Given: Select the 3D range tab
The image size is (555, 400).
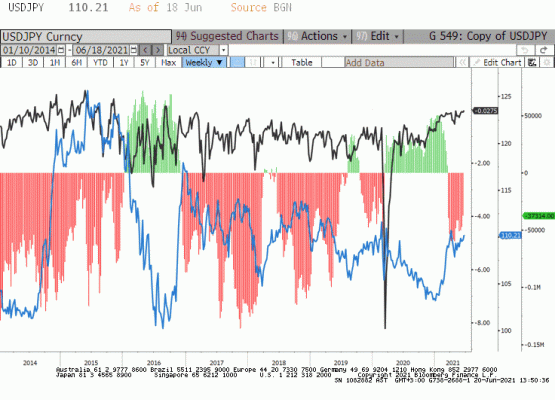Looking at the screenshot, I should click(33, 63).
